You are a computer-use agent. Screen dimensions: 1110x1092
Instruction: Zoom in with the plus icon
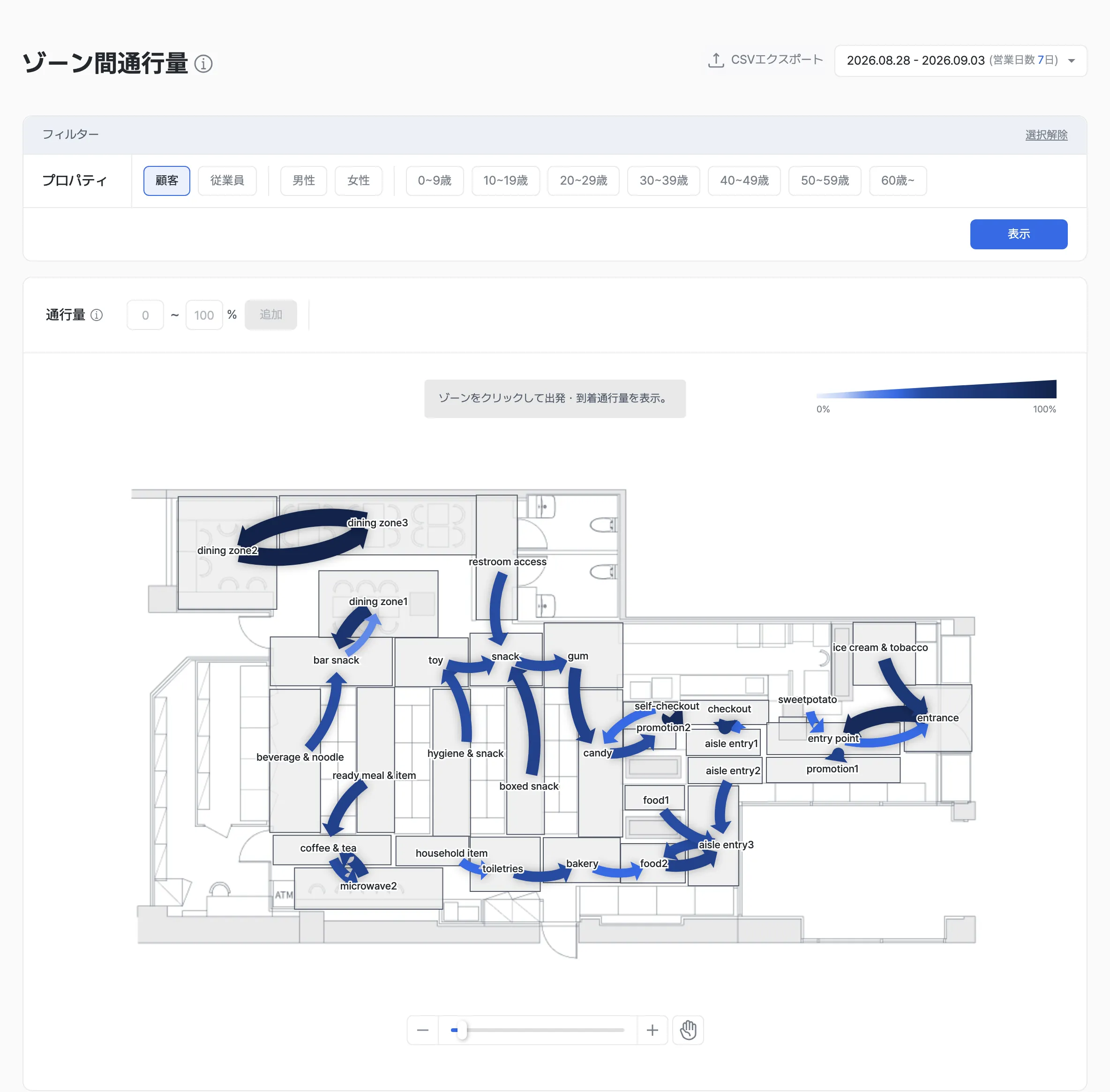tap(652, 1030)
